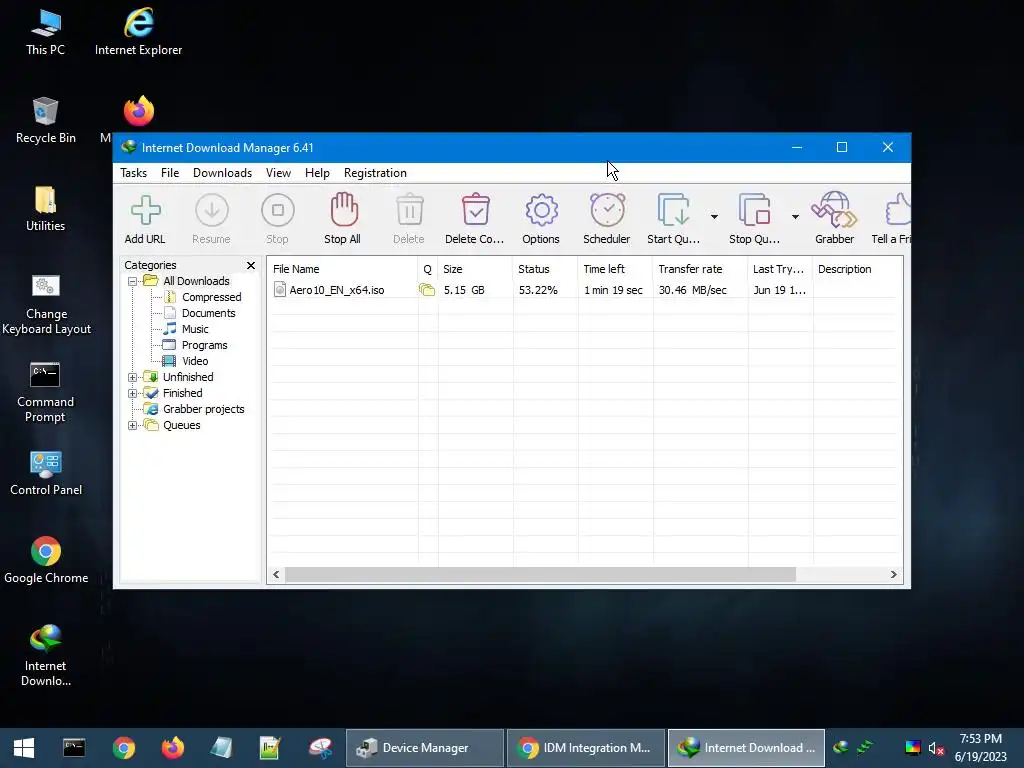Open This PC desktop icon
1024x768 pixels.
(46, 33)
